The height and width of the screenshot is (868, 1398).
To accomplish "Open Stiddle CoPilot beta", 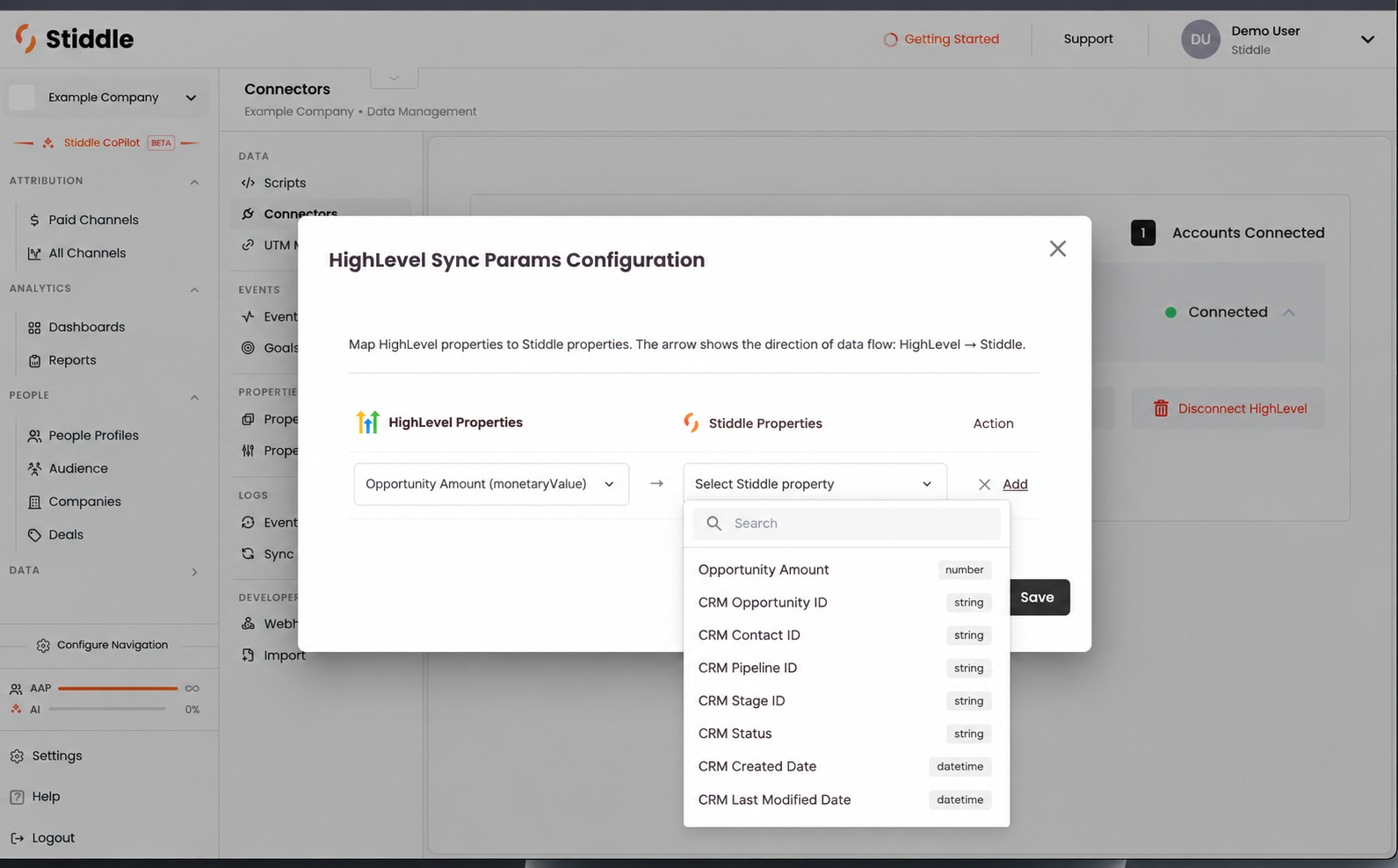I will (x=106, y=143).
